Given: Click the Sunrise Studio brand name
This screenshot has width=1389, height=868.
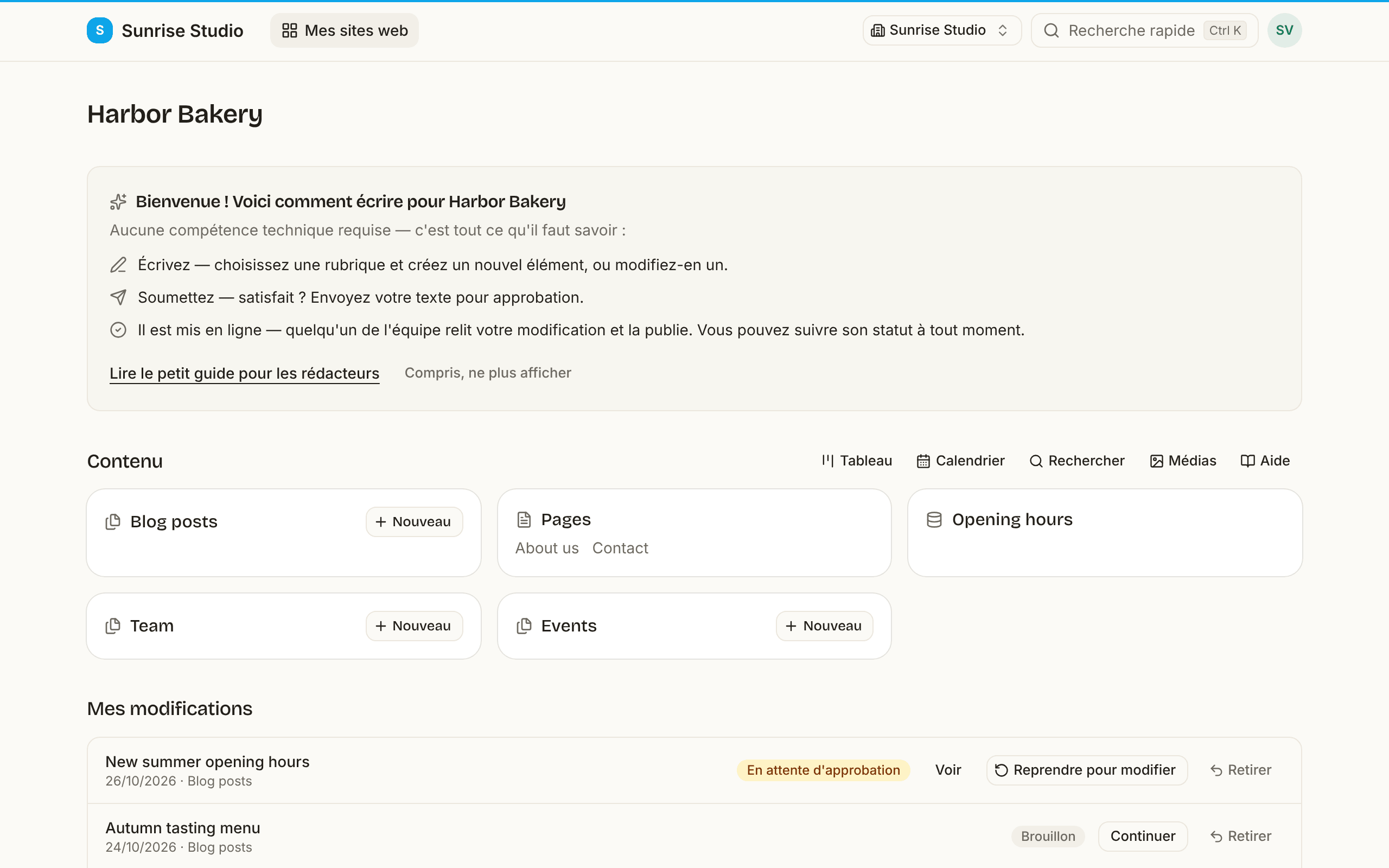Looking at the screenshot, I should pos(182,30).
